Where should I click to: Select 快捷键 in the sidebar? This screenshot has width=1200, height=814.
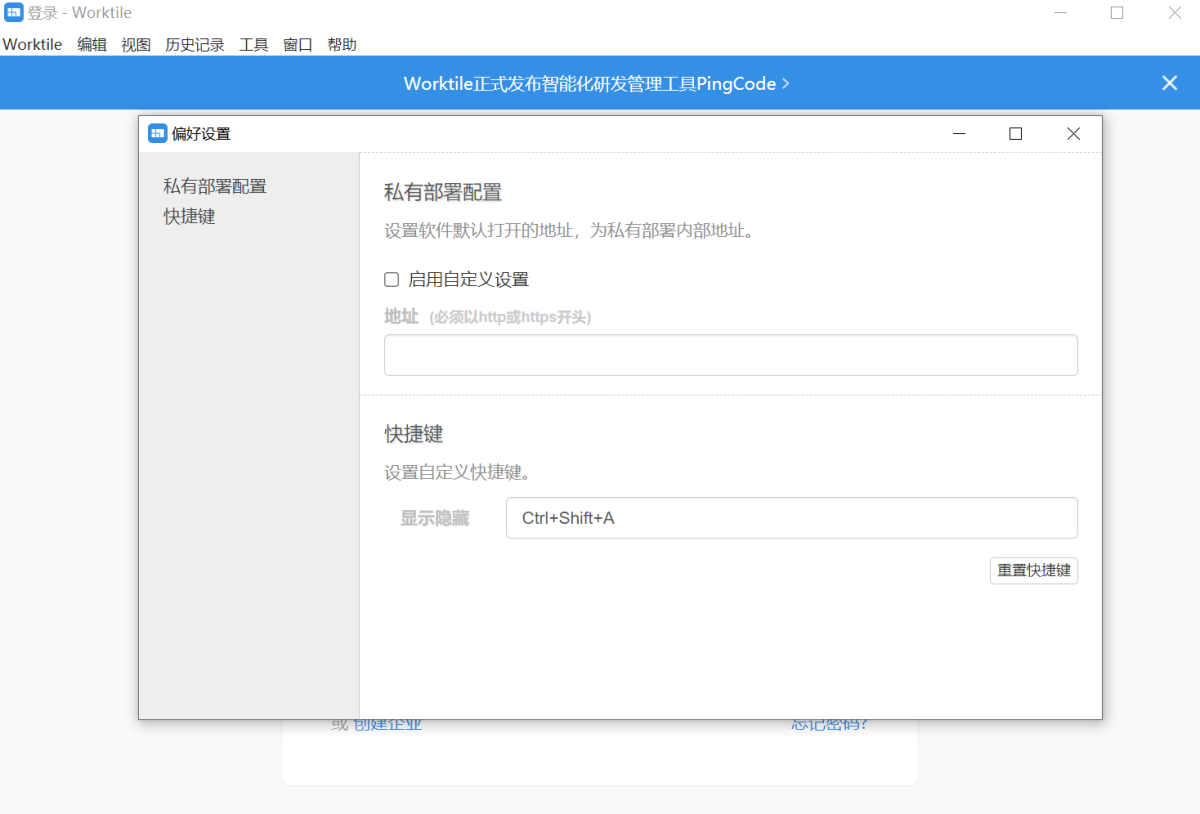pyautogui.click(x=189, y=216)
